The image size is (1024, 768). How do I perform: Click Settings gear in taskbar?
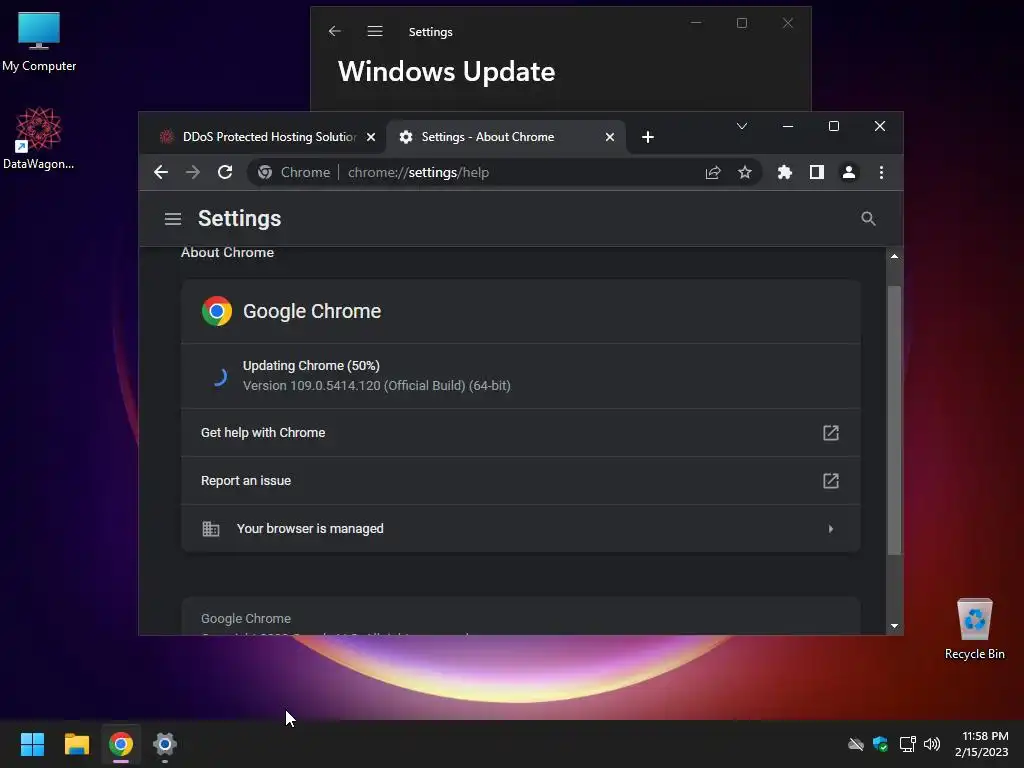point(165,744)
